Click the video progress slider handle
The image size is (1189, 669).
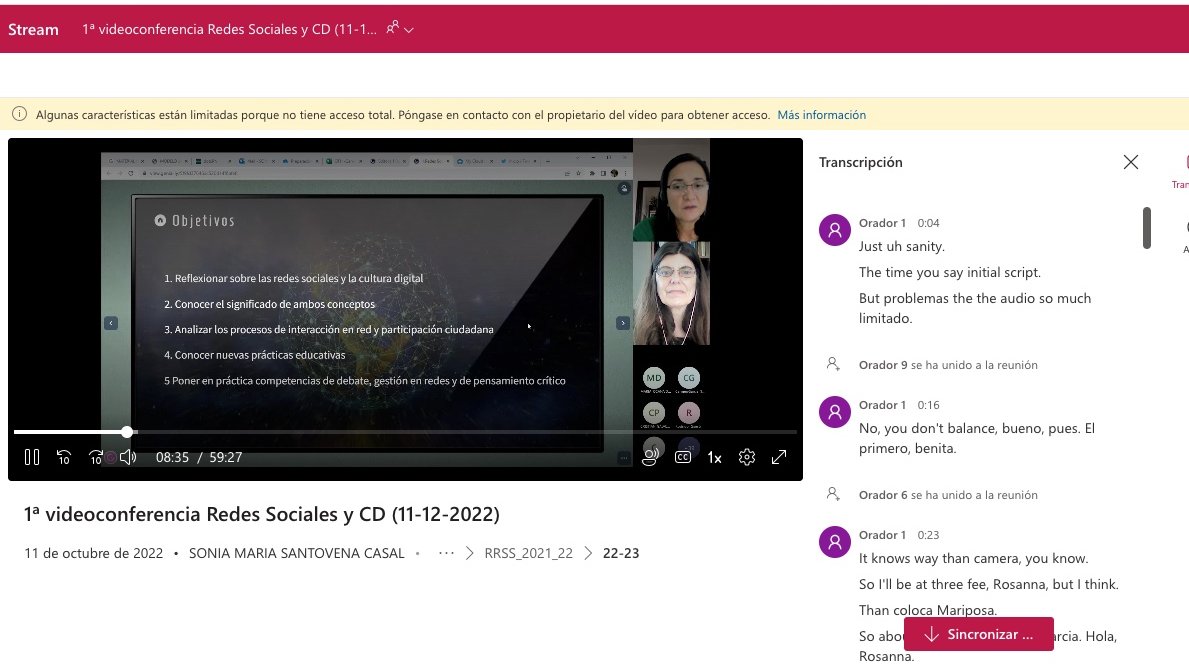click(x=127, y=432)
